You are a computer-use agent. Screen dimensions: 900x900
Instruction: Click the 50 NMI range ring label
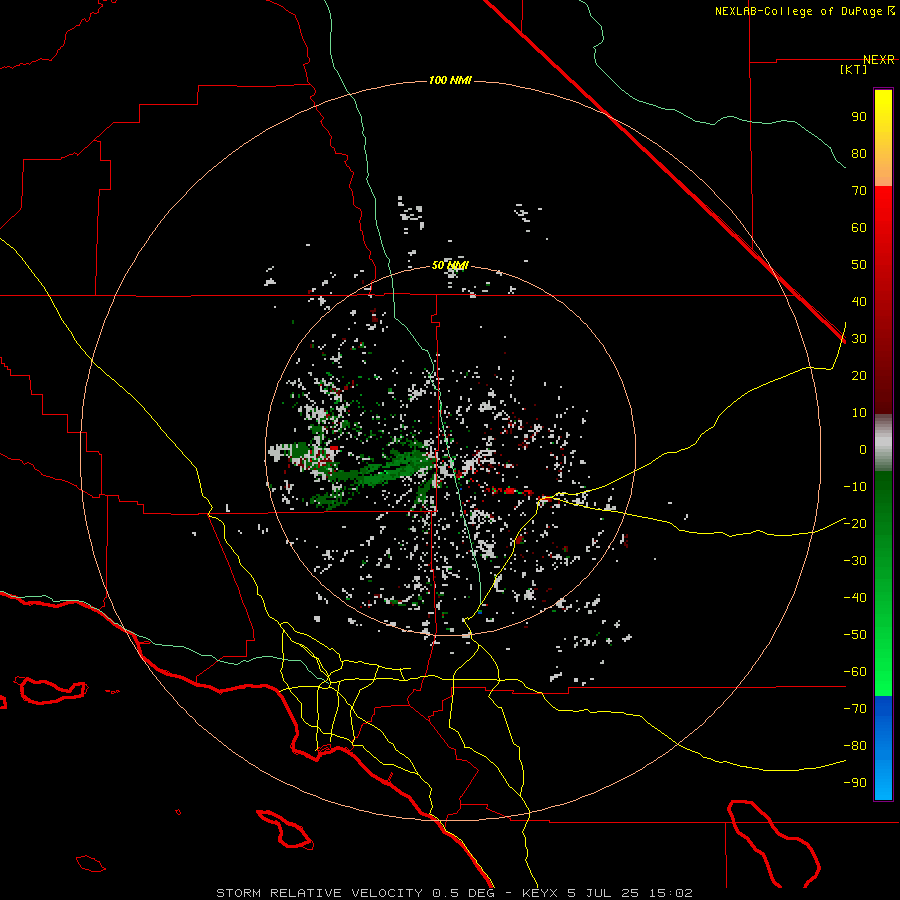point(450,265)
